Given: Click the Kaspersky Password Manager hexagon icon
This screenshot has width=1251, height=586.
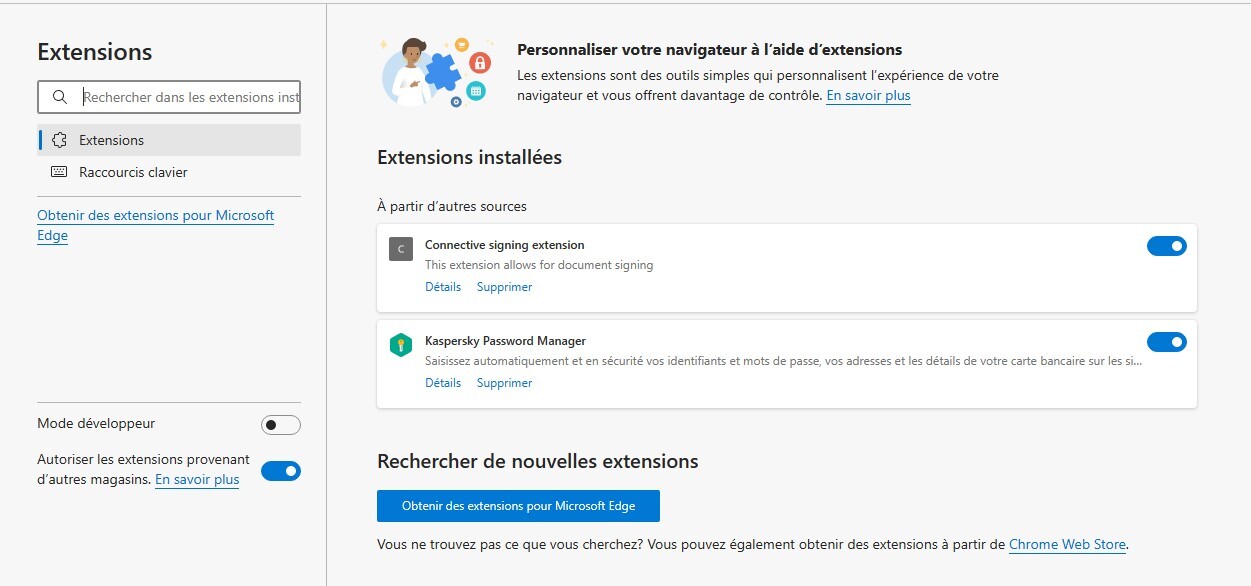Looking at the screenshot, I should point(400,346).
